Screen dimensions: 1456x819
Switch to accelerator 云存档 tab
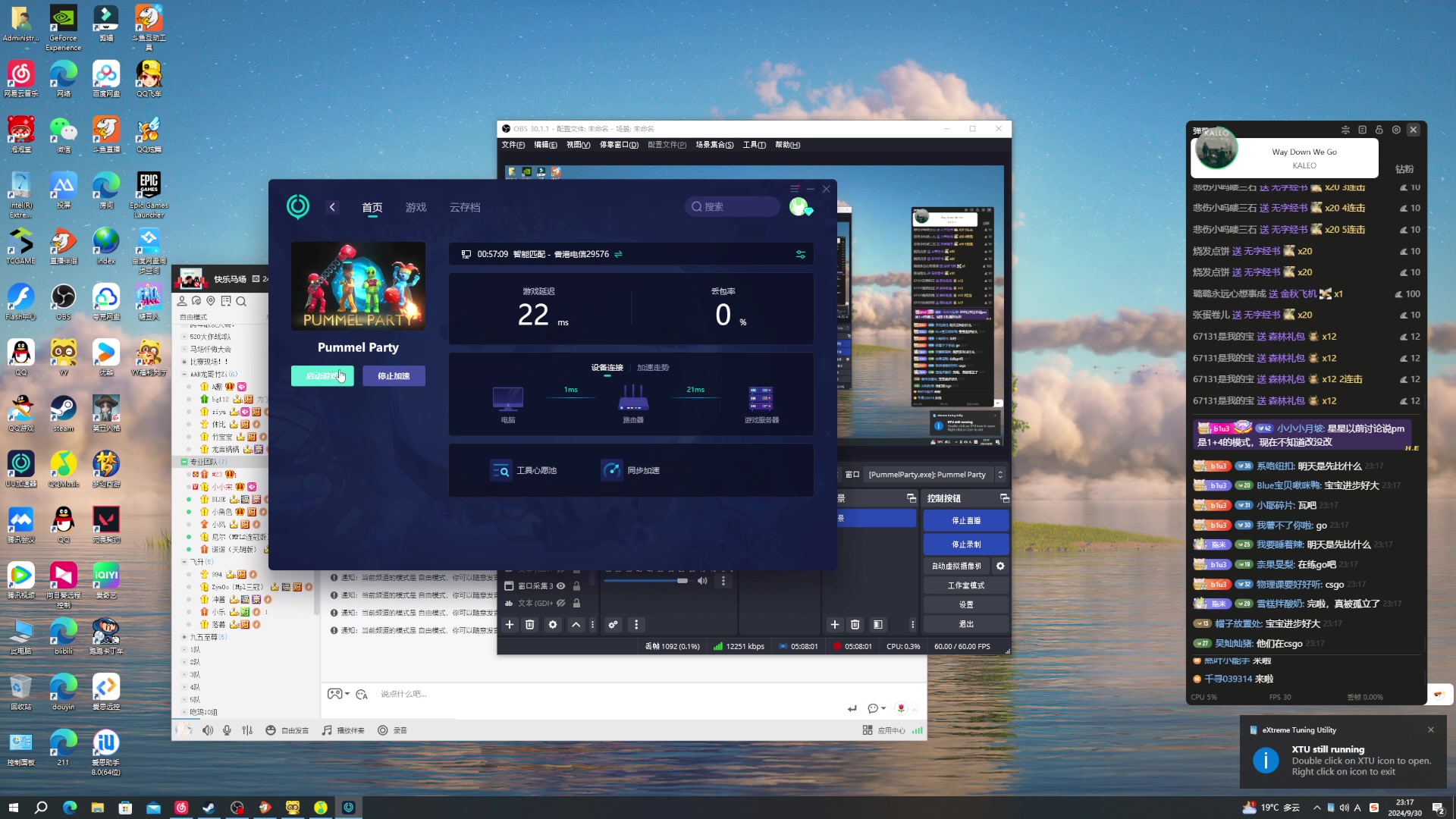(x=465, y=207)
